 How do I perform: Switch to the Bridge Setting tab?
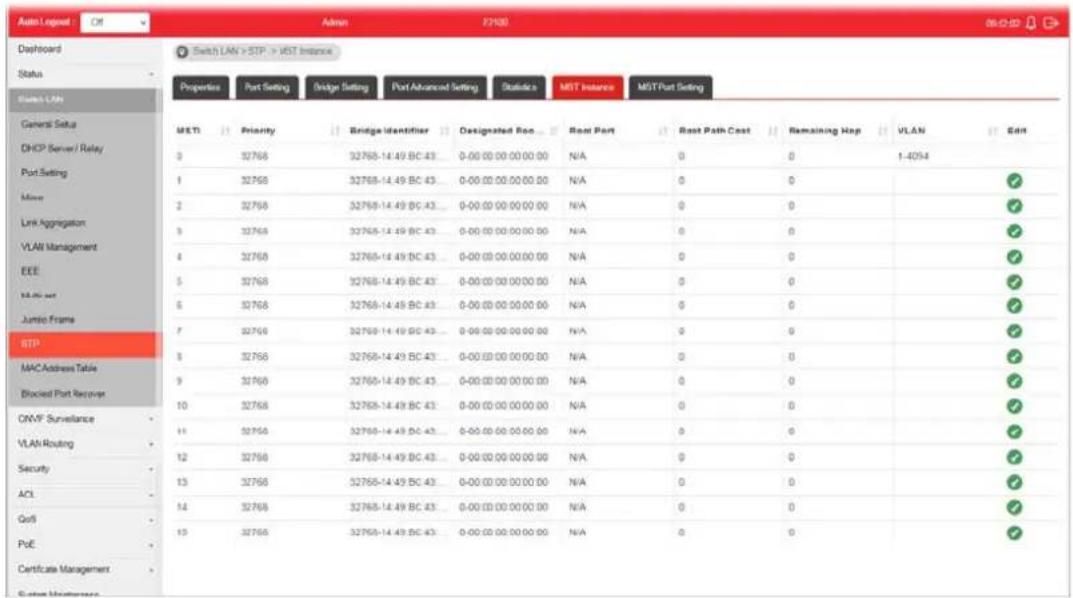(341, 88)
